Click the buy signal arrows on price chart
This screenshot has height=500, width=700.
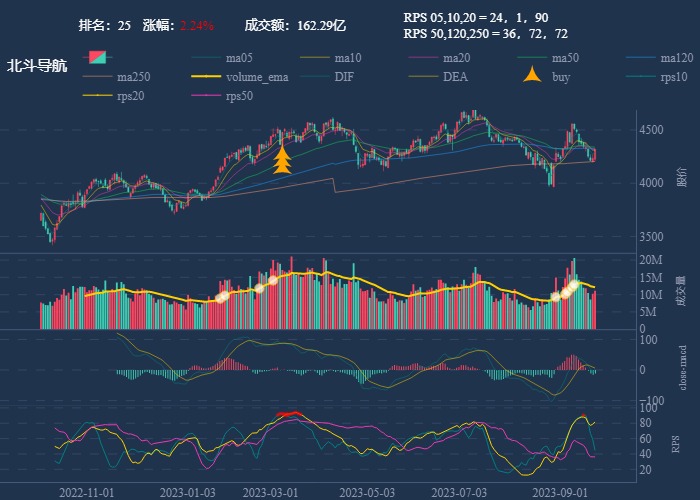[x=282, y=160]
